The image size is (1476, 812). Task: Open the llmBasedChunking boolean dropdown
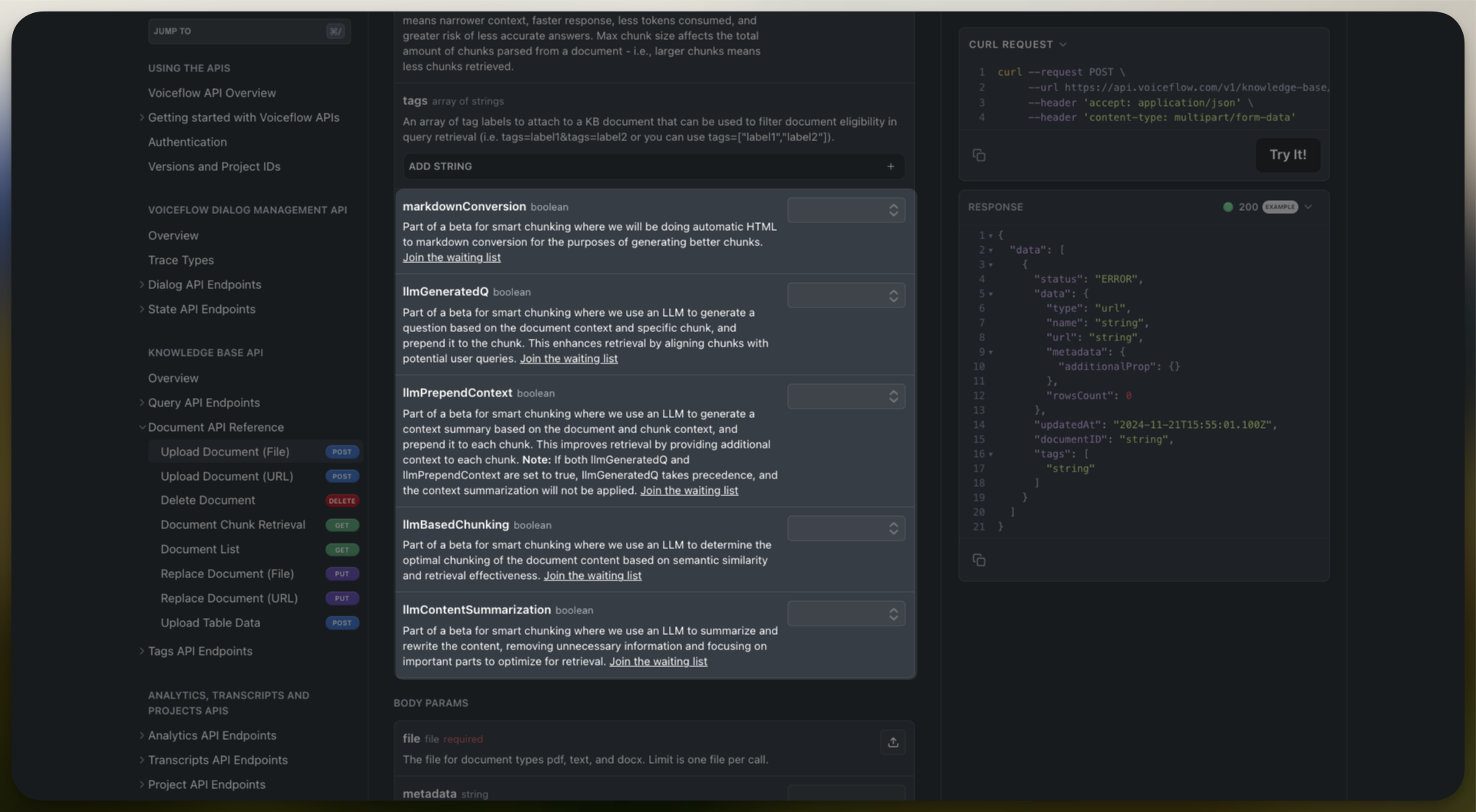point(846,528)
